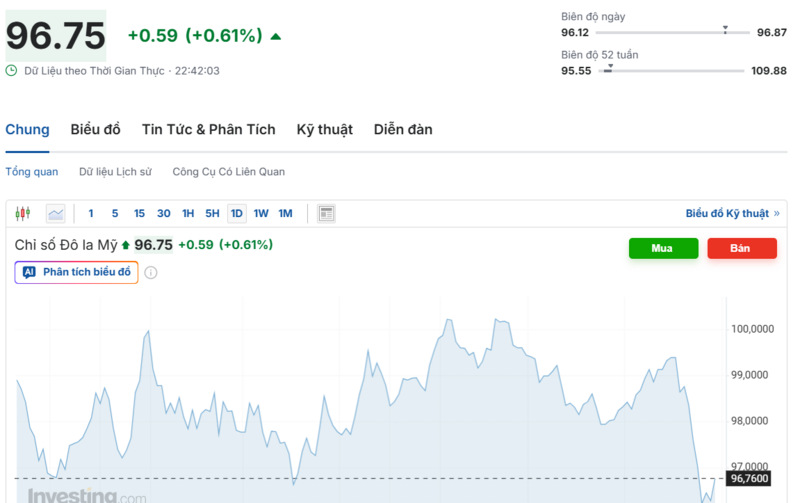
Task: Click the green up arrow beside +0.61%
Action: point(276,37)
